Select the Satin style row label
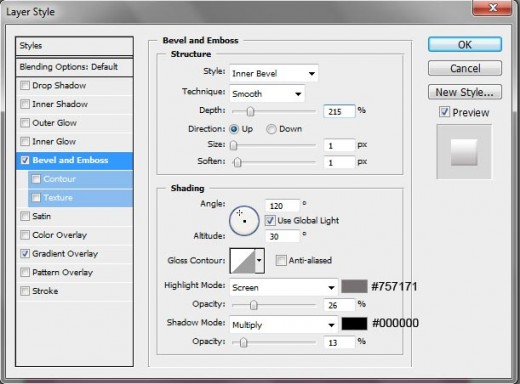The height and width of the screenshot is (384, 520). [42, 216]
